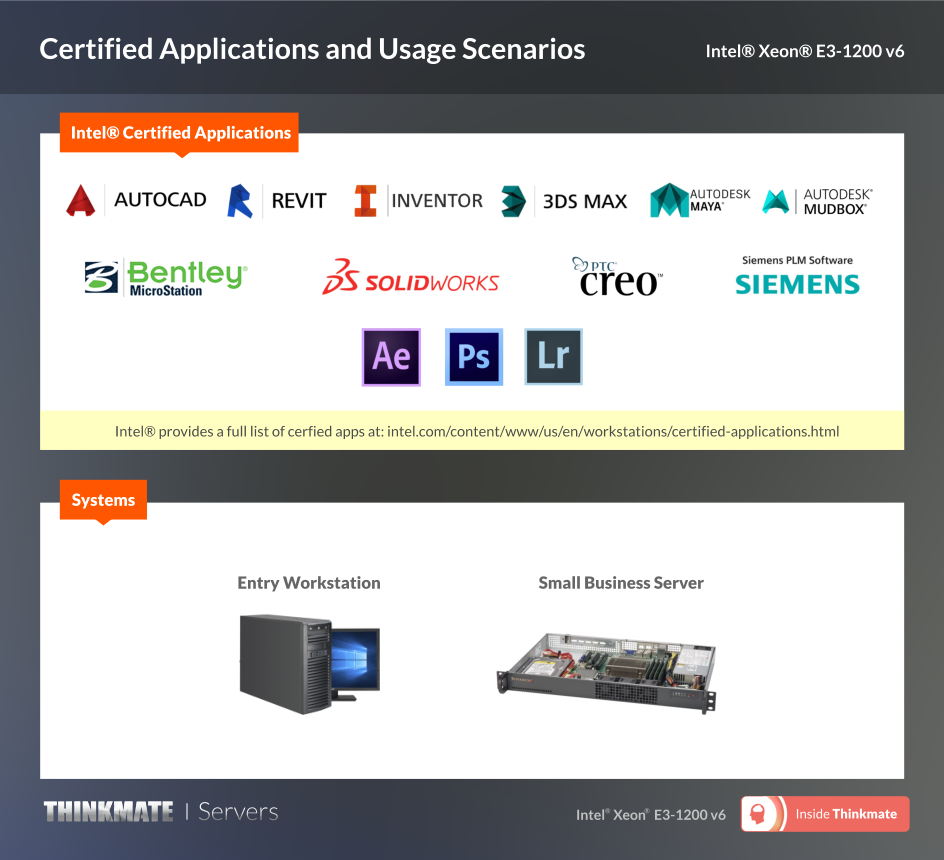The width and height of the screenshot is (944, 860).
Task: Click the 3DS Max teal logo icon
Action: click(514, 201)
